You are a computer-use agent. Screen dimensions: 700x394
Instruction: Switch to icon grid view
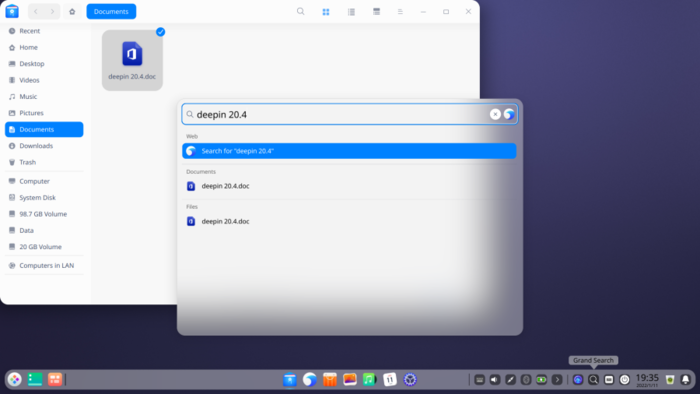pos(326,12)
